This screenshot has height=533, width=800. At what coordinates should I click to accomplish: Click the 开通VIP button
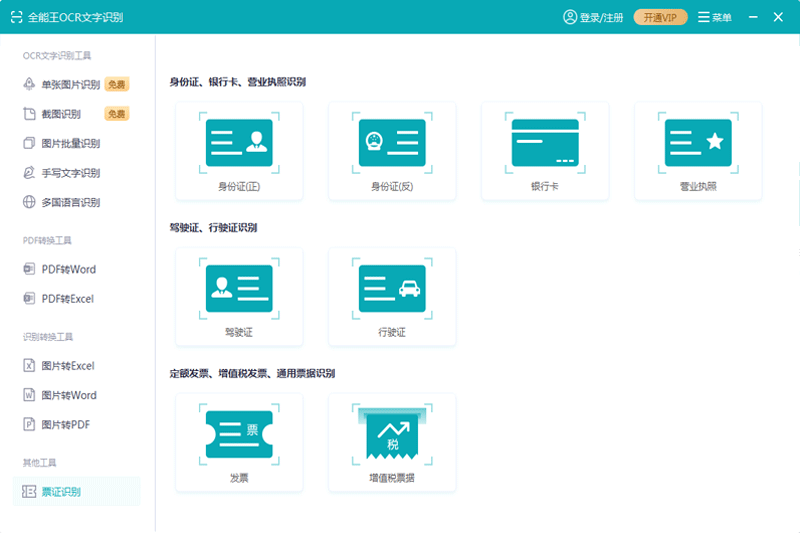(x=660, y=18)
